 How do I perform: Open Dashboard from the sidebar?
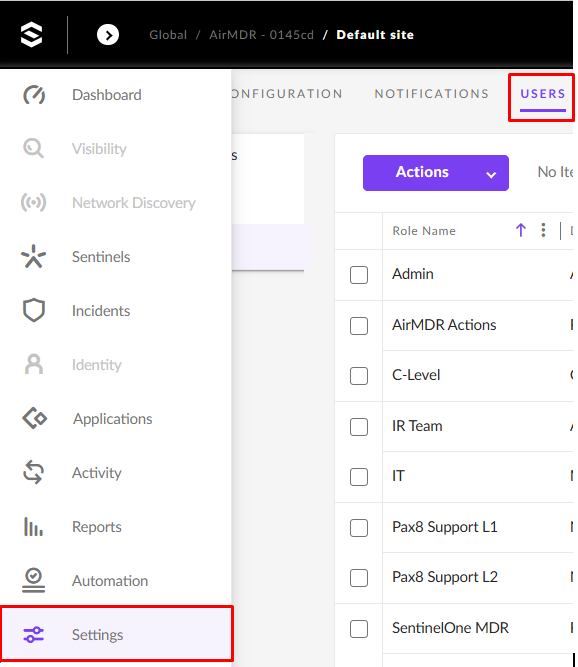[x=107, y=95]
